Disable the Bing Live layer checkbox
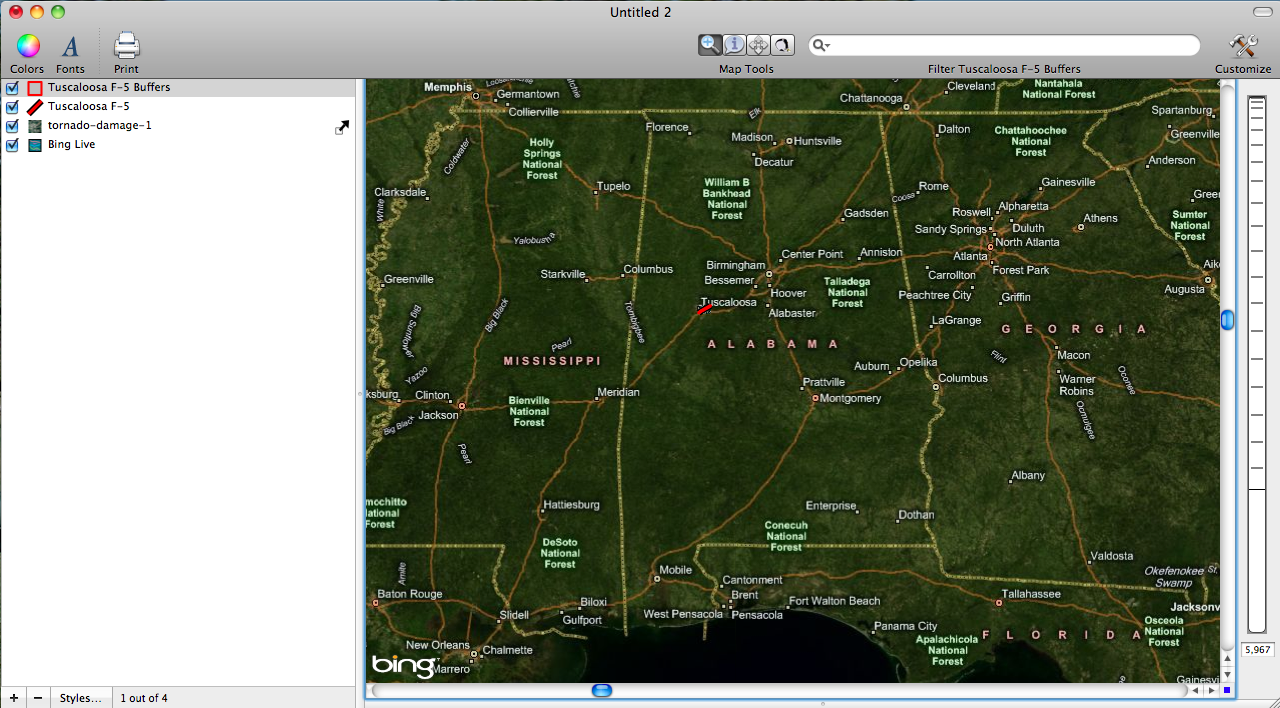Viewport: 1280px width, 708px height. click(11, 144)
